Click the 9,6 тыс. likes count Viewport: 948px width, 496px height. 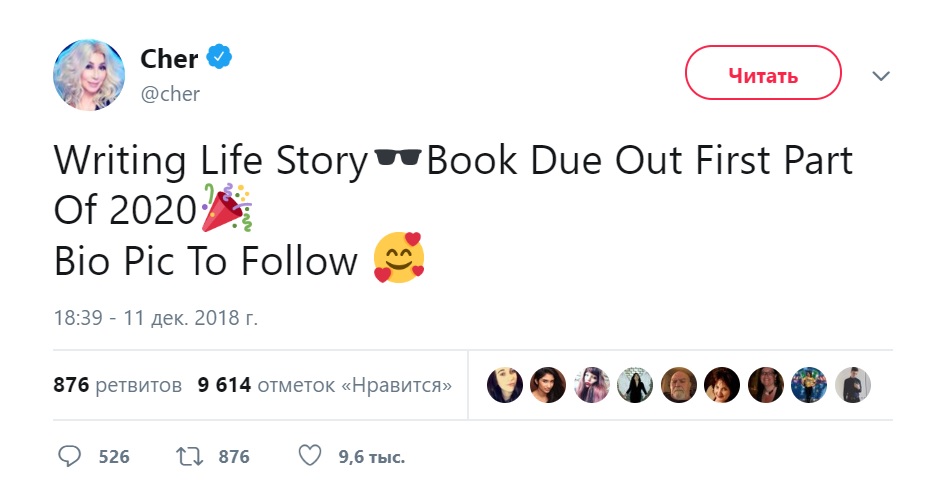pyautogui.click(x=371, y=457)
